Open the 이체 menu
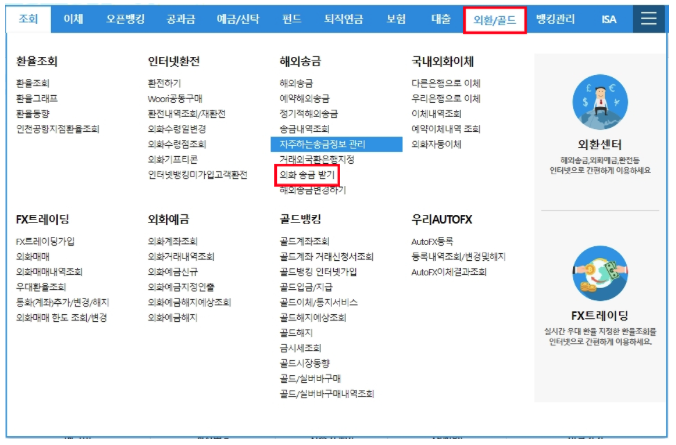Viewport: 676px width, 445px height. tap(73, 19)
